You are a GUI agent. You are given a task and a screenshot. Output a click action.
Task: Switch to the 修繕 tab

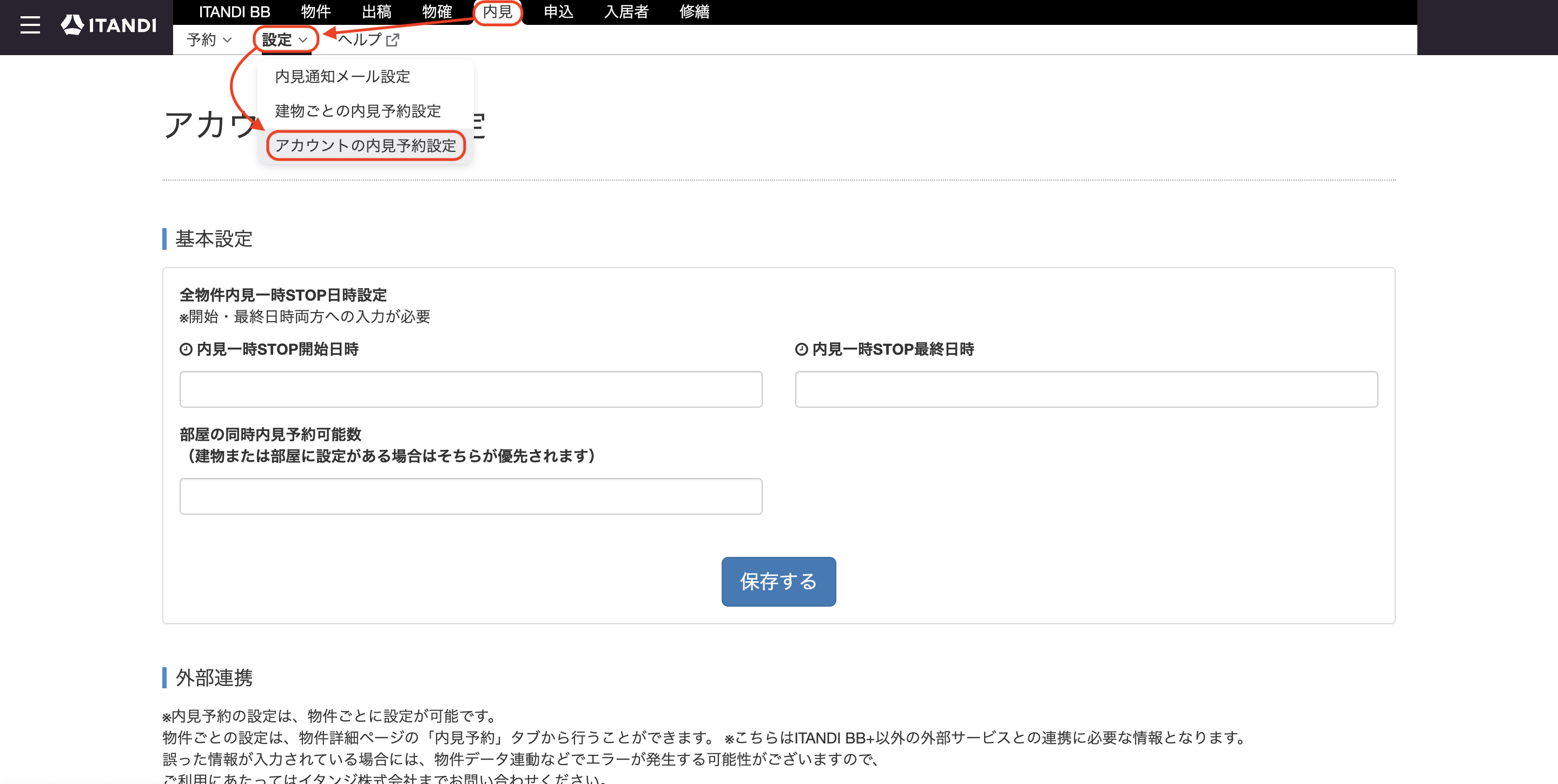tap(694, 11)
